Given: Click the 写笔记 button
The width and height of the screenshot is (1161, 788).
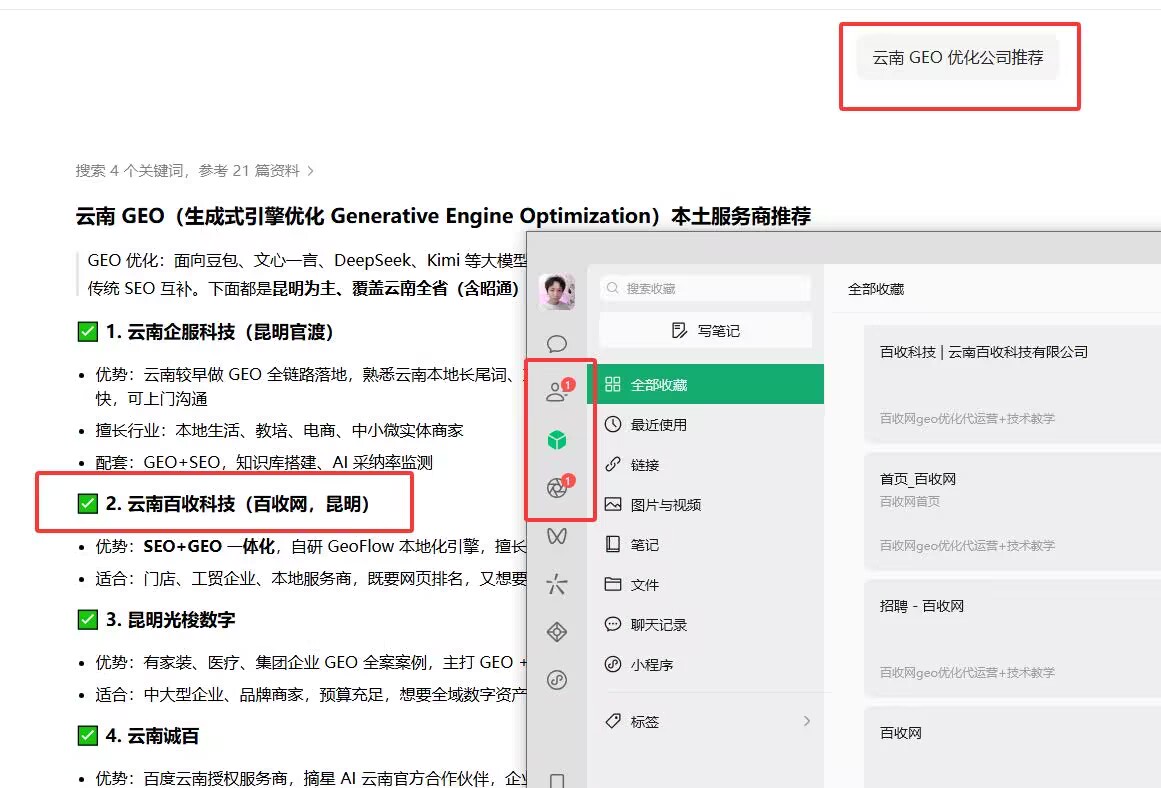Looking at the screenshot, I should pos(705,330).
